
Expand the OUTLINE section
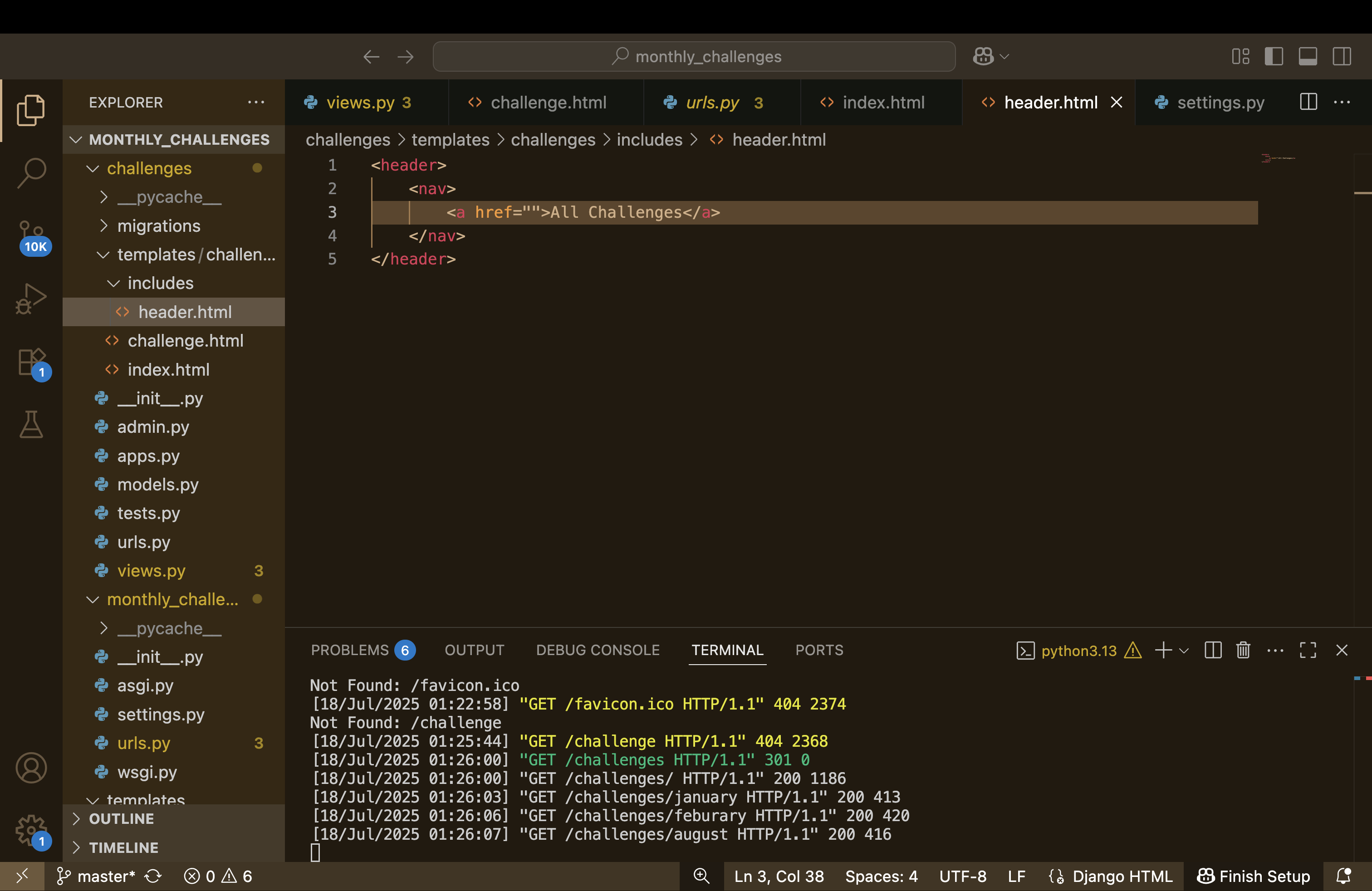coord(173,819)
